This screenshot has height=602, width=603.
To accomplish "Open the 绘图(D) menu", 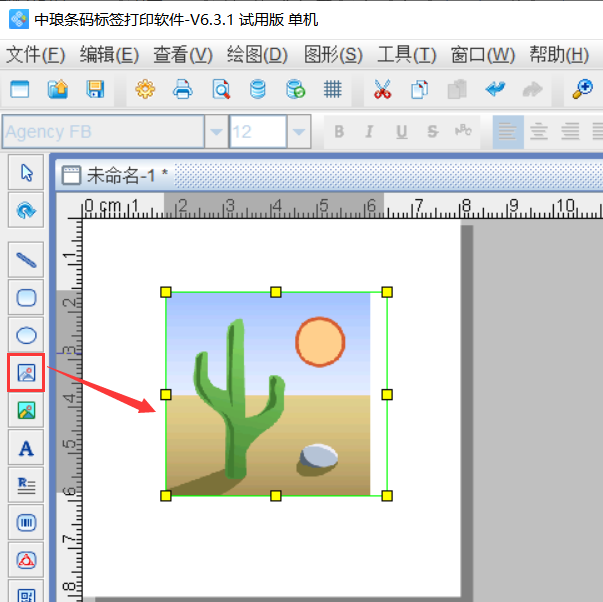I will click(257, 54).
